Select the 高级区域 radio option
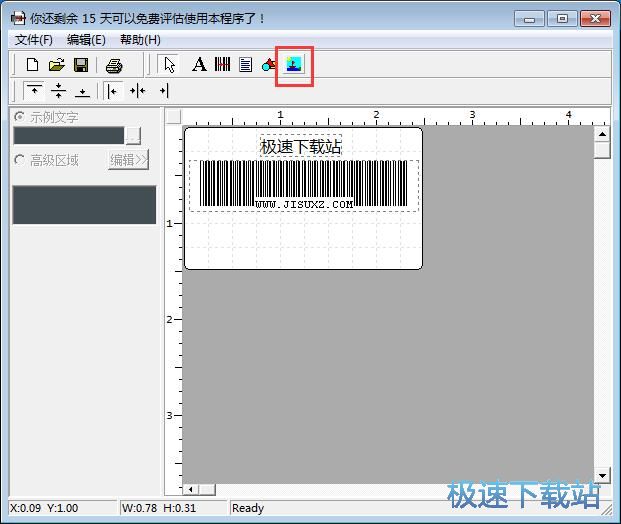This screenshot has width=621, height=524. (x=19, y=160)
